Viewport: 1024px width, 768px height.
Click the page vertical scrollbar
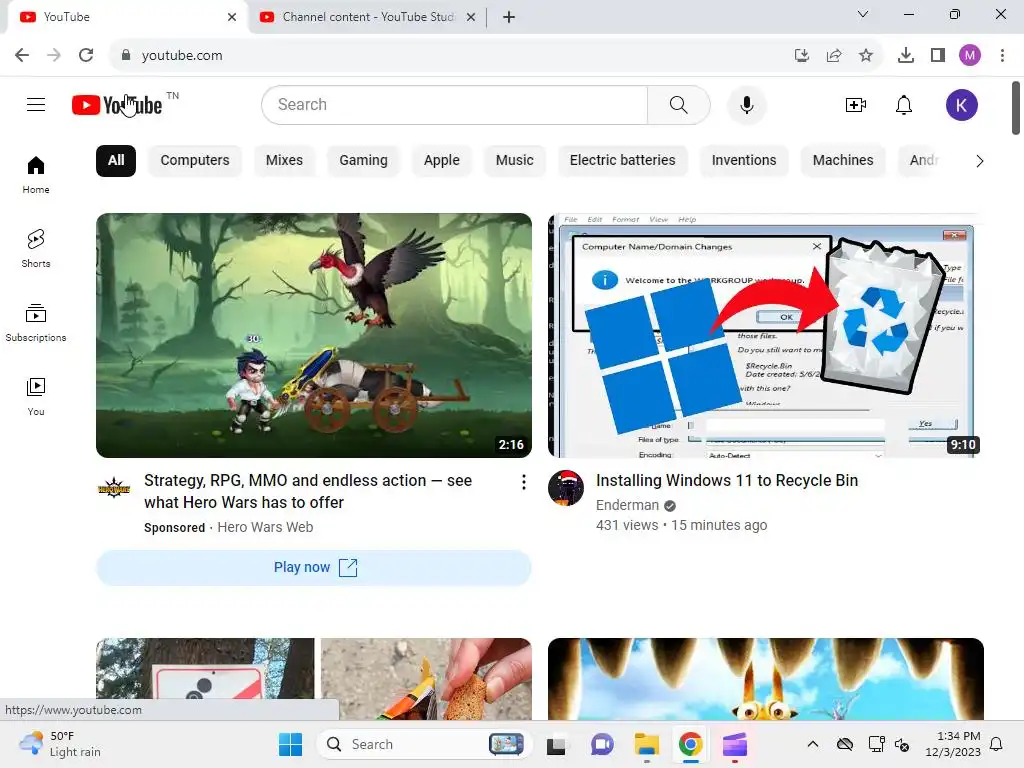tap(1016, 108)
